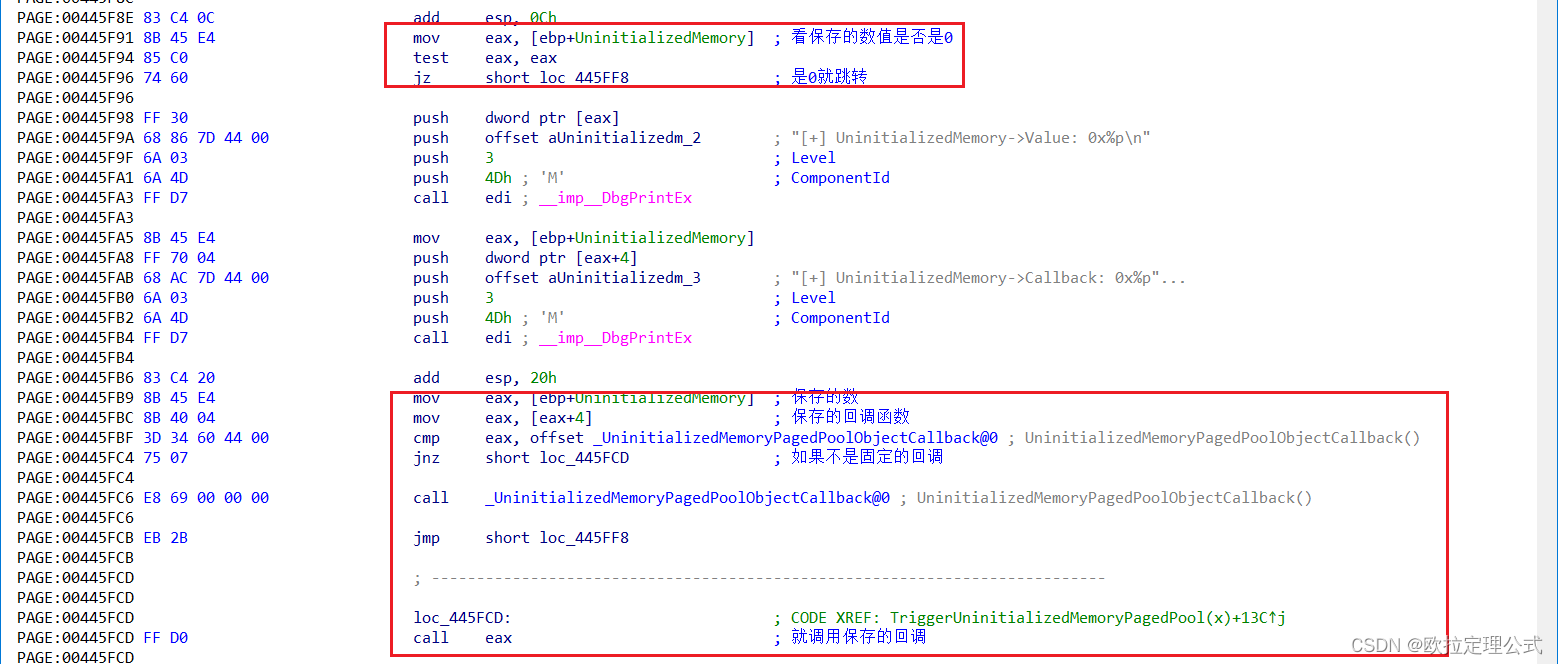Select push dword ptr [eax+4] line

point(526,258)
